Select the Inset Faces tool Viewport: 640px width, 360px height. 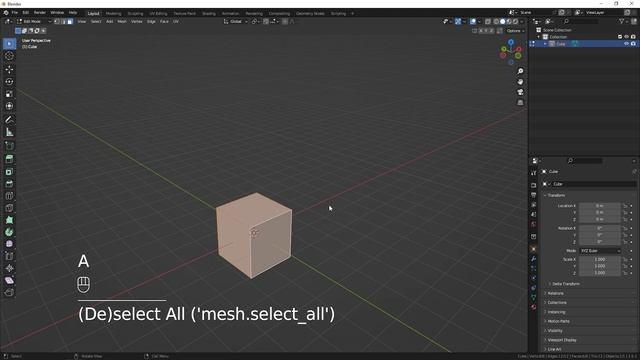pyautogui.click(x=9, y=171)
